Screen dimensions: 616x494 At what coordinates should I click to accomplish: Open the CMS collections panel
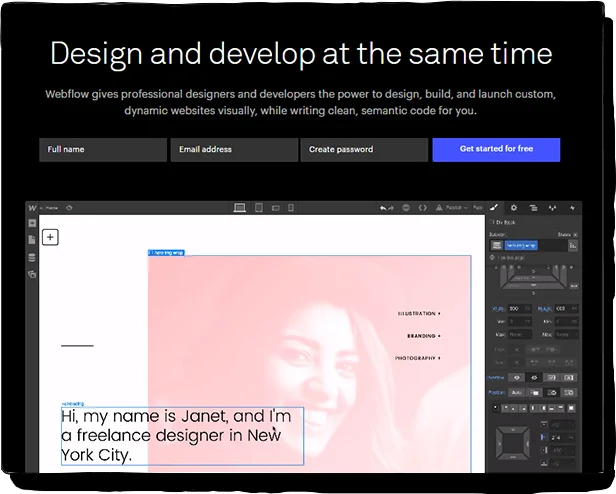pyautogui.click(x=32, y=257)
